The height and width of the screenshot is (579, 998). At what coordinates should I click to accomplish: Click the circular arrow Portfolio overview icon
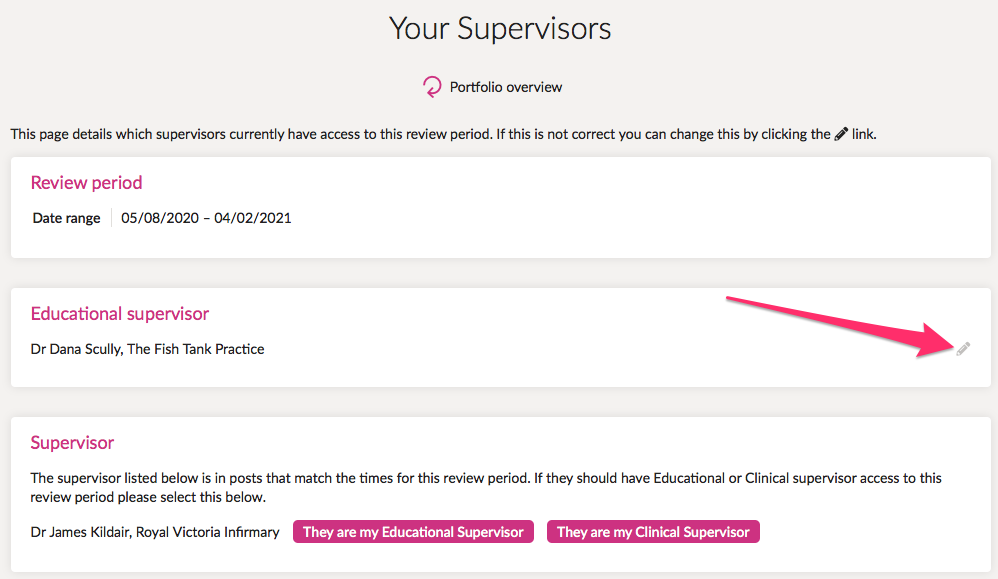pyautogui.click(x=432, y=87)
